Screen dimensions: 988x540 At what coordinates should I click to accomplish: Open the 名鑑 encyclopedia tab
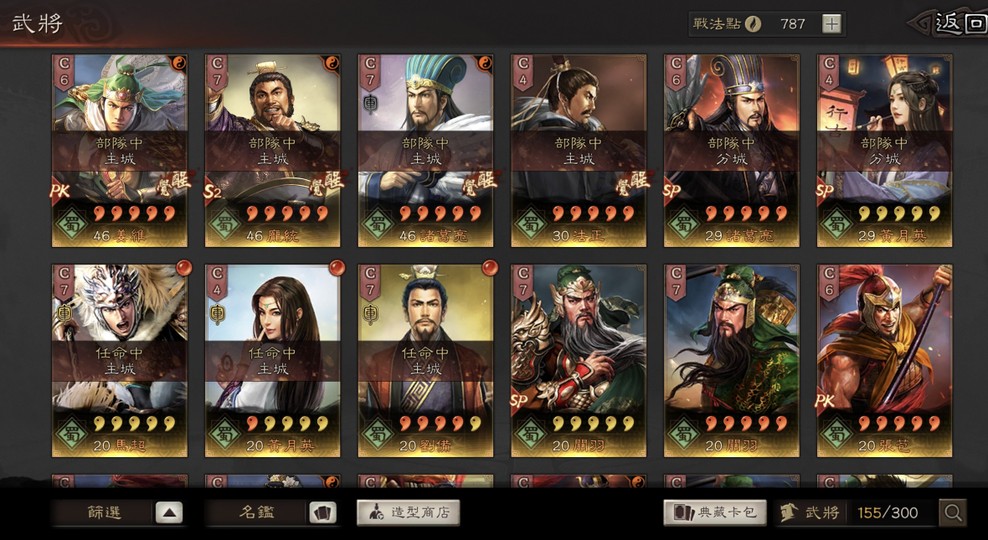coord(256,512)
